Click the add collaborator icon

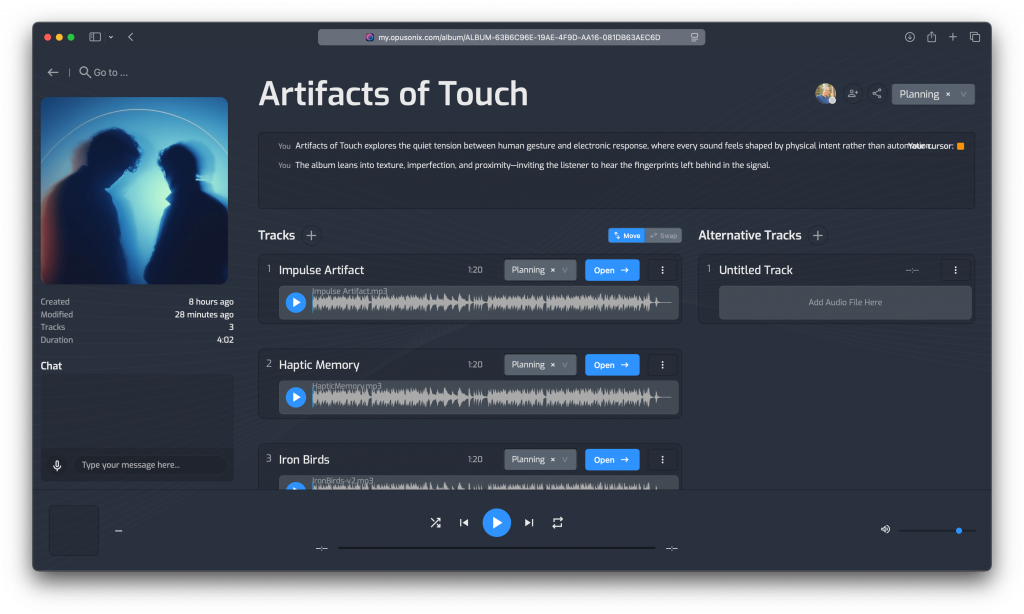pos(852,94)
